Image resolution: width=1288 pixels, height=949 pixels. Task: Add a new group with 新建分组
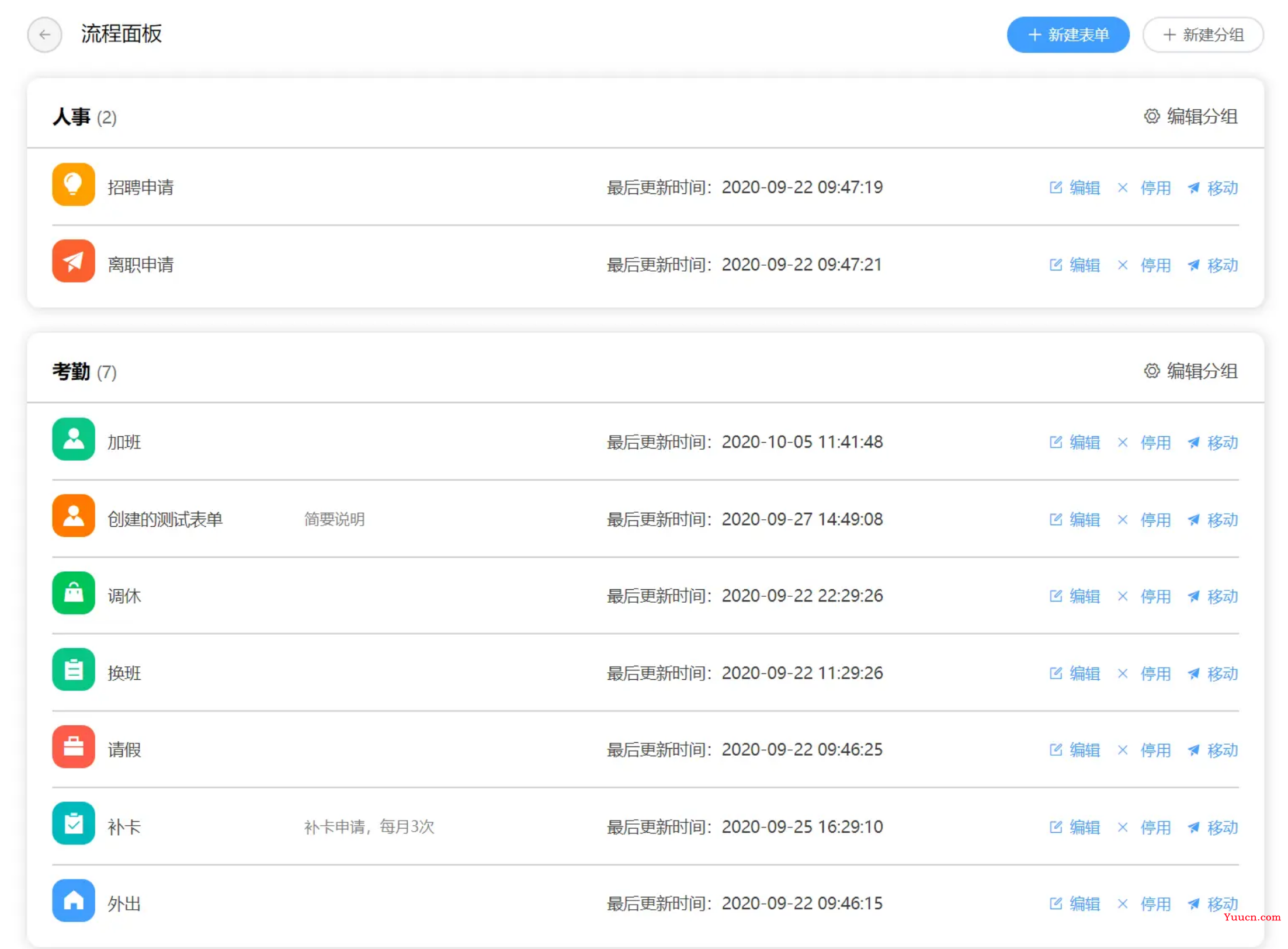click(x=1202, y=35)
